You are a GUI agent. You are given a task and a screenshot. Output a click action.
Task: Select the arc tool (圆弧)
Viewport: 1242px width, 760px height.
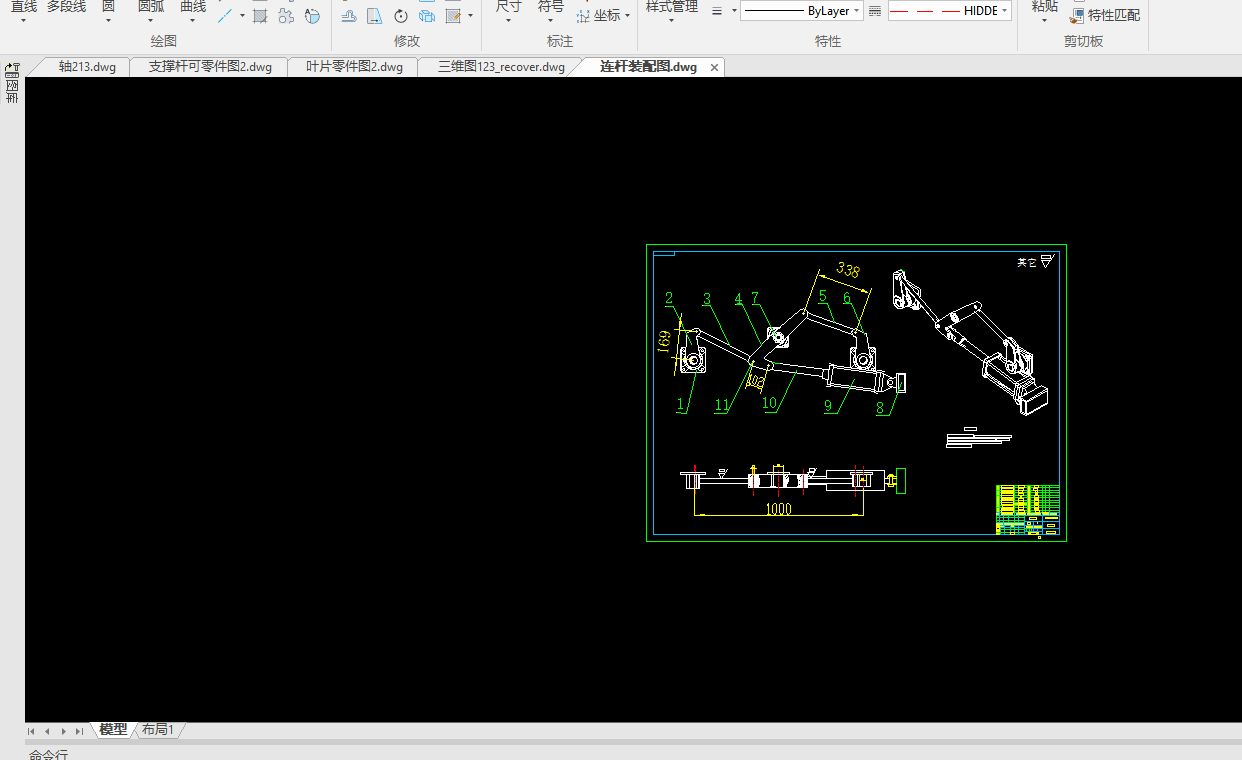(151, 7)
